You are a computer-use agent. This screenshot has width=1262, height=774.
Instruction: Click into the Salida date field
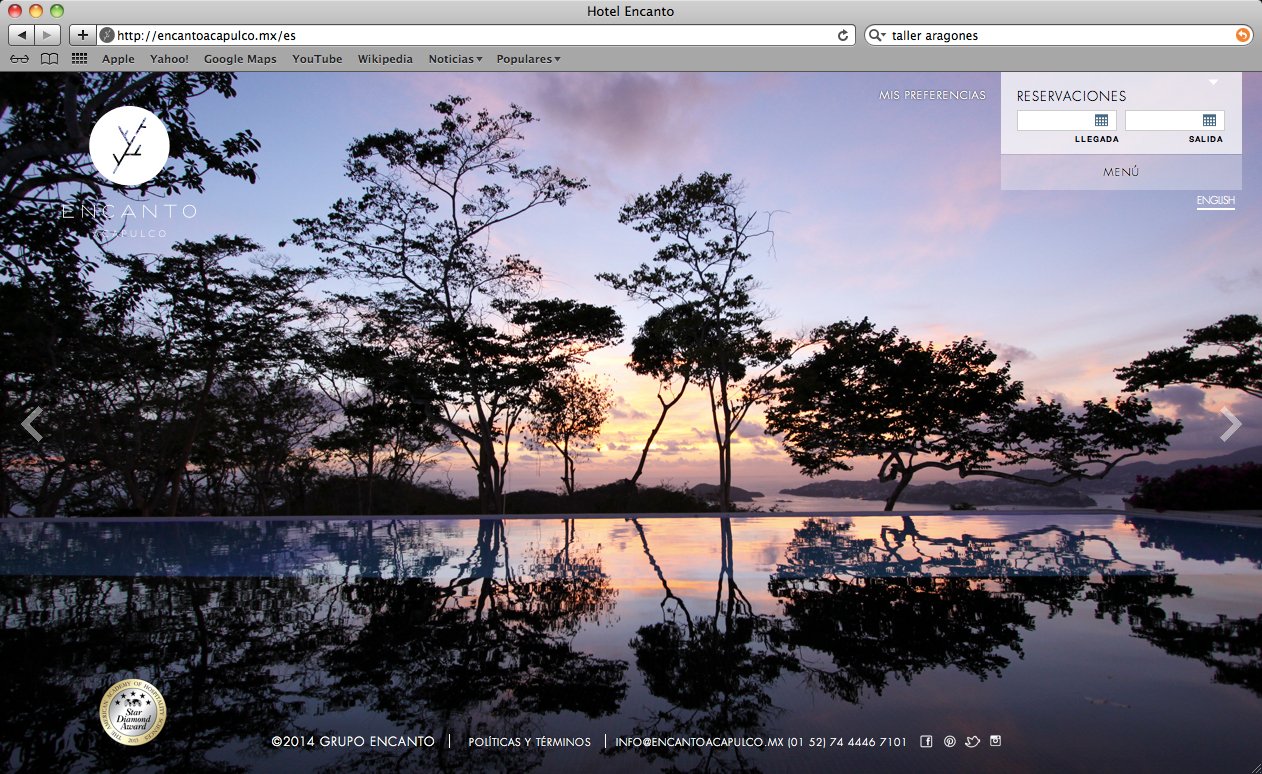click(x=1175, y=120)
